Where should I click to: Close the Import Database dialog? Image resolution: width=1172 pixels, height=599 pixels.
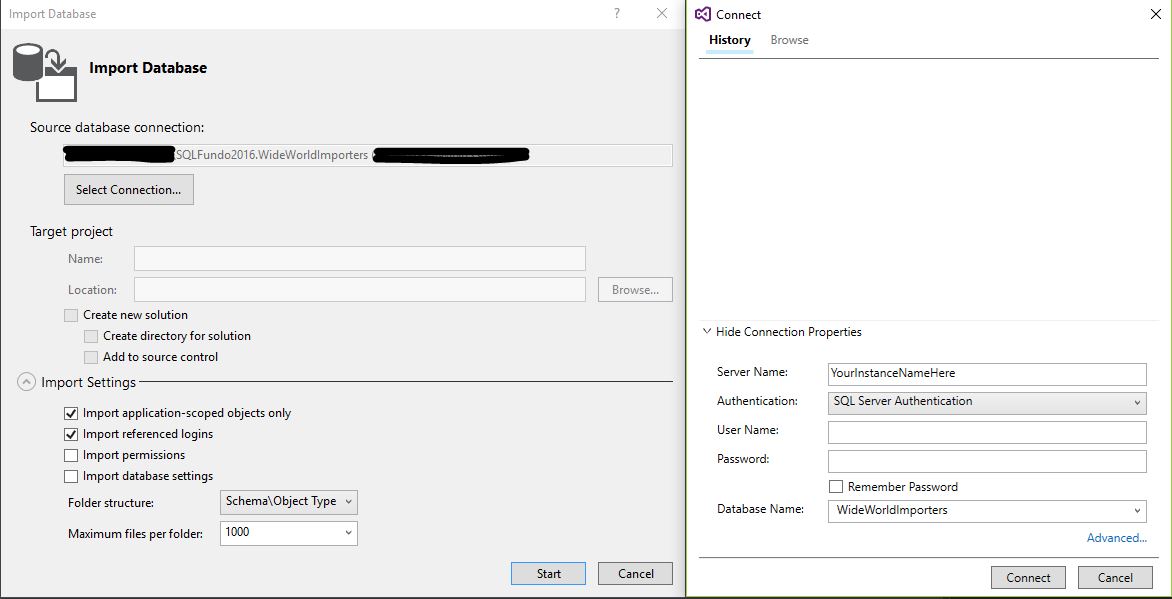[x=661, y=13]
